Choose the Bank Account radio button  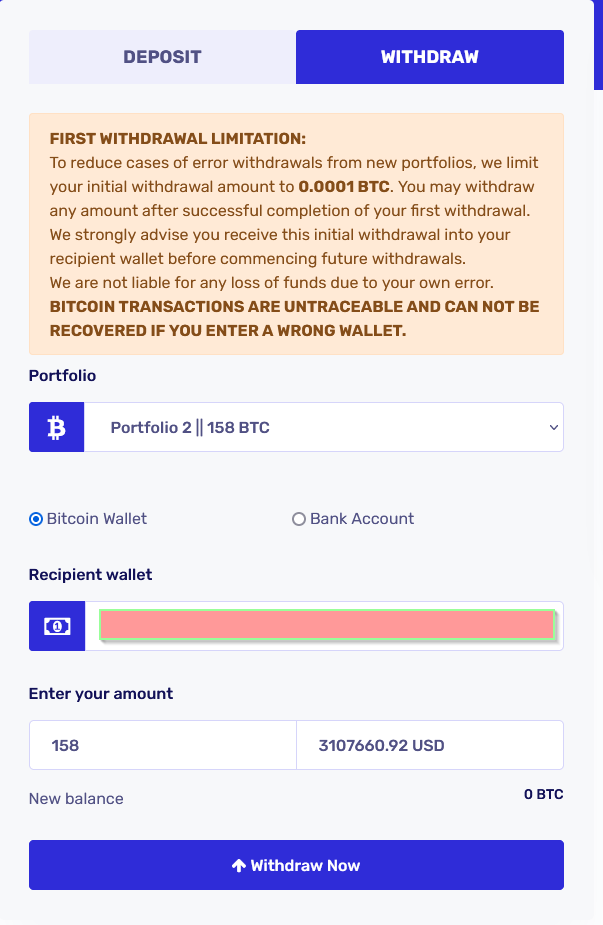click(x=299, y=519)
